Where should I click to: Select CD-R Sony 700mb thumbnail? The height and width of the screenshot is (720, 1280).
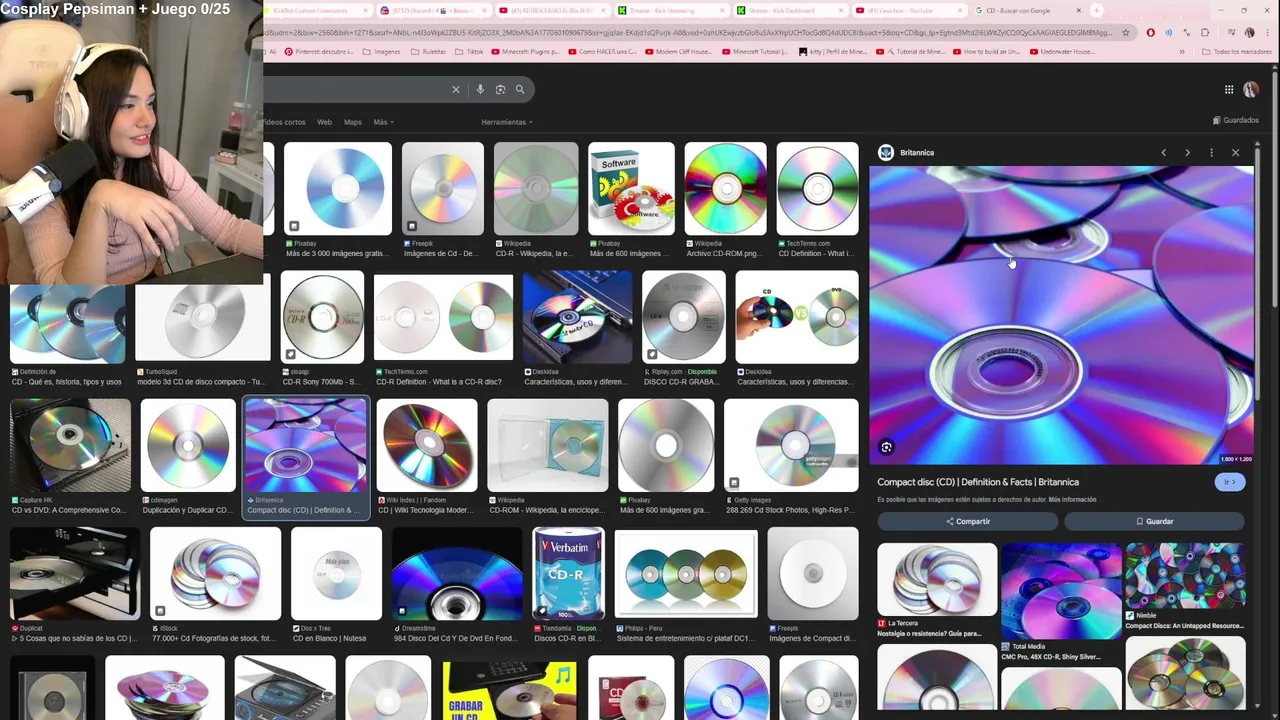tap(322, 316)
